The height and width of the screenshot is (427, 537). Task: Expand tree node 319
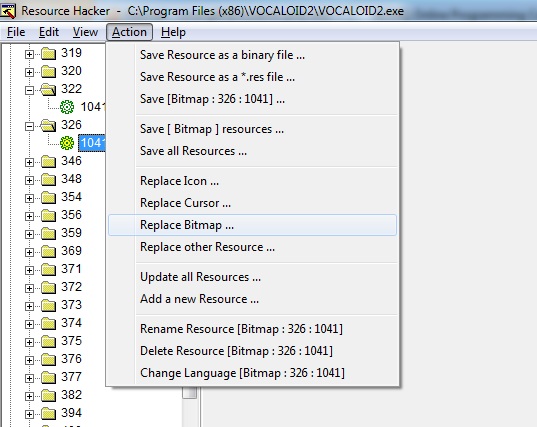pyautogui.click(x=29, y=54)
